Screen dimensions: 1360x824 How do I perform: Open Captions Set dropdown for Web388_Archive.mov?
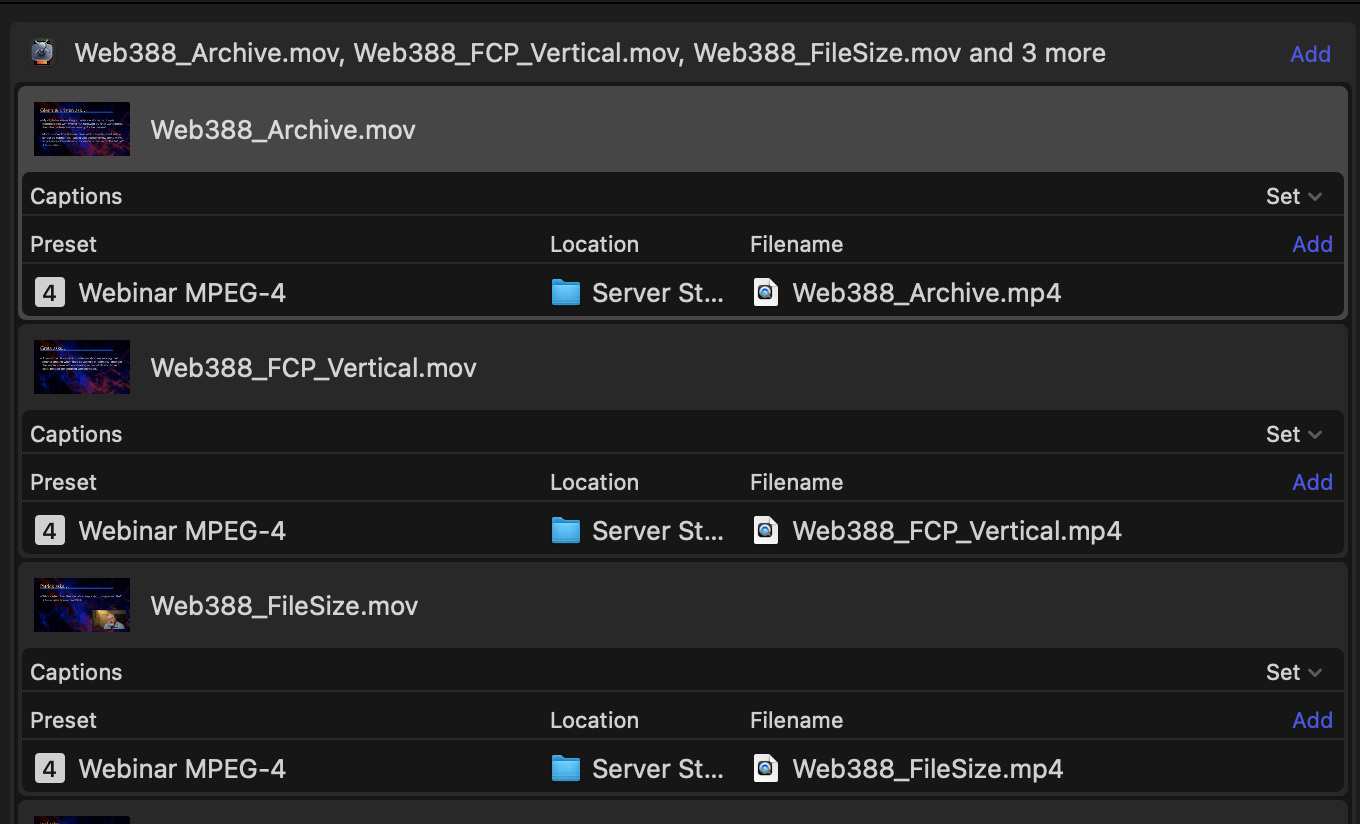click(1294, 196)
